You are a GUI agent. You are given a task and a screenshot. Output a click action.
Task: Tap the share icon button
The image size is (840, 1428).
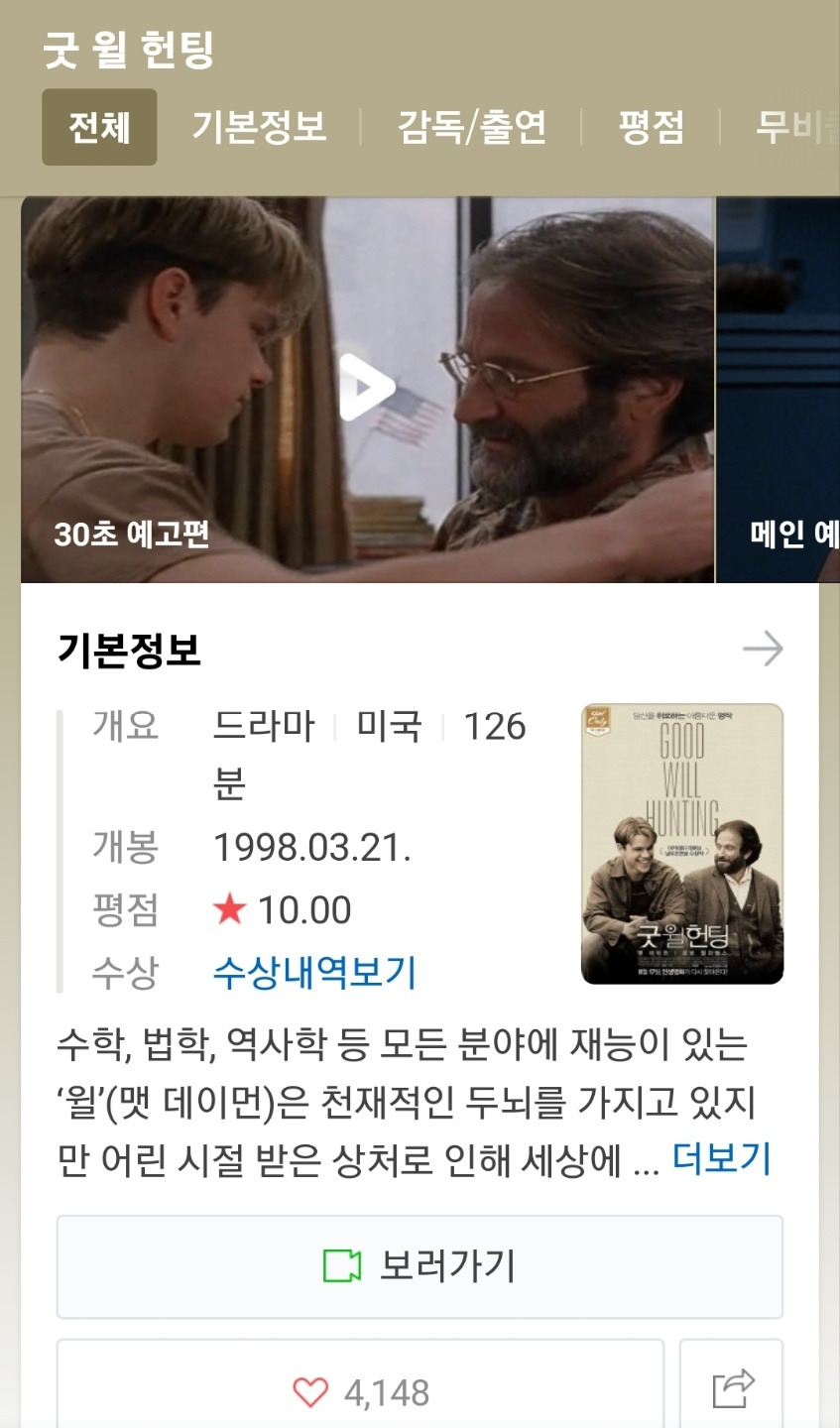pyautogui.click(x=733, y=1387)
